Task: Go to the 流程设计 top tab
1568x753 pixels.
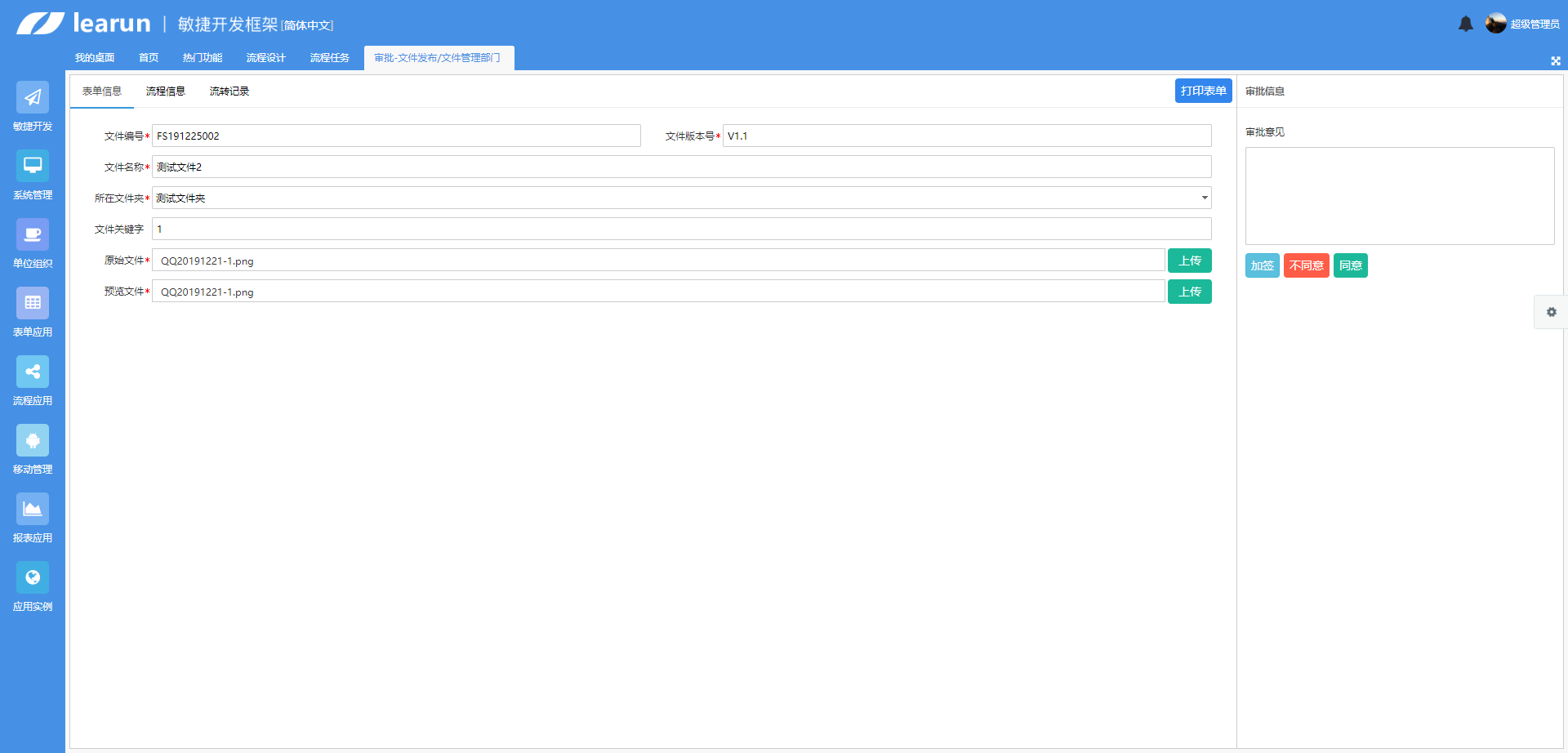Action: click(x=265, y=58)
